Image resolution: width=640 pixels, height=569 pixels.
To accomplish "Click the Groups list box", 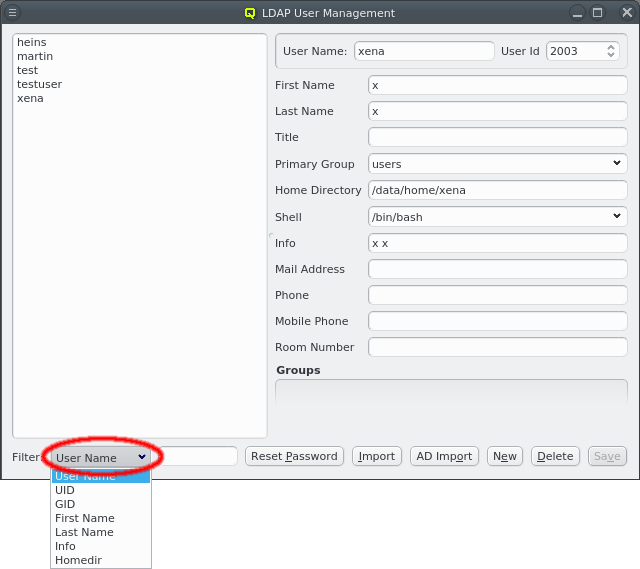I will tap(451, 392).
